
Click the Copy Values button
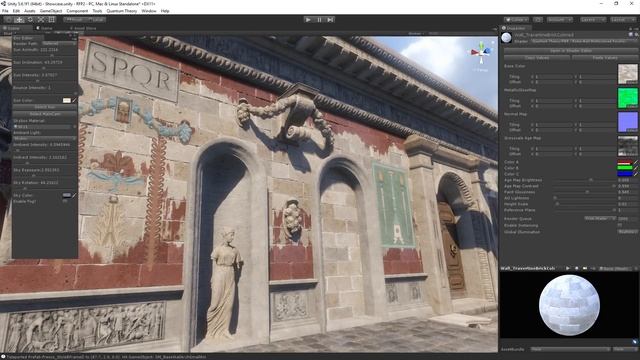pyautogui.click(x=537, y=58)
